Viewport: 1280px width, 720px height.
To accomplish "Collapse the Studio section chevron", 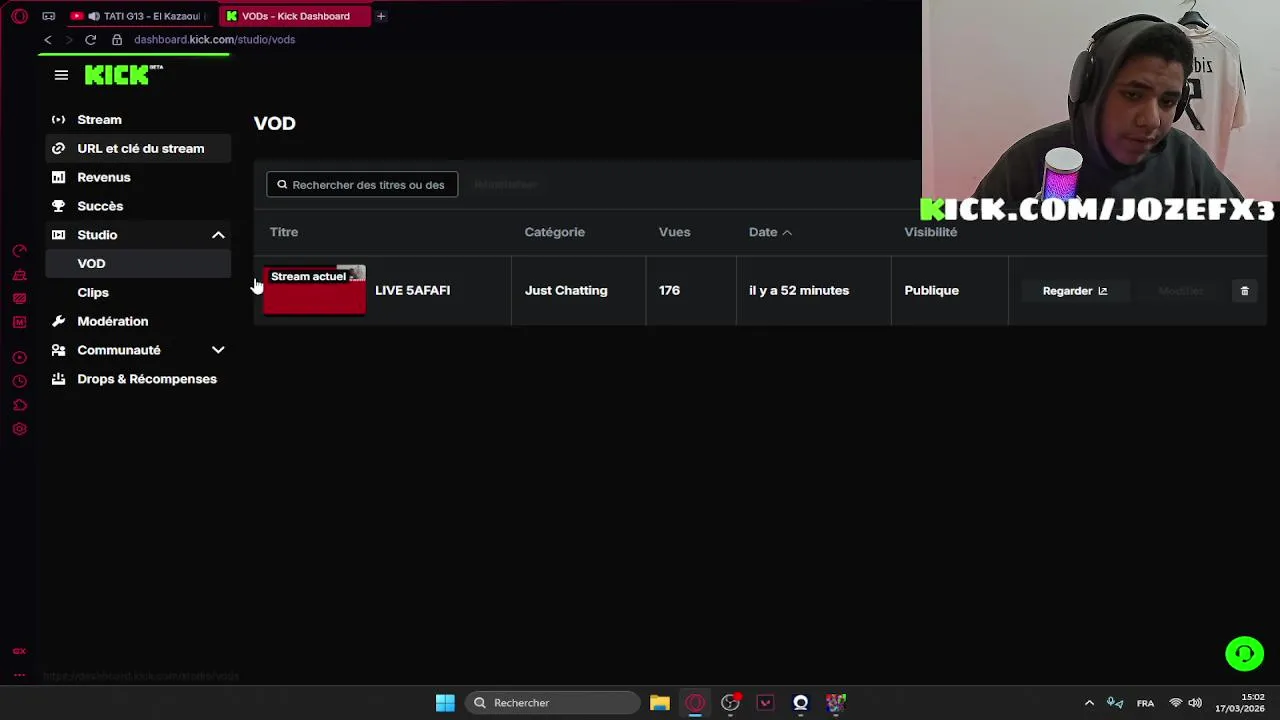I will [218, 235].
